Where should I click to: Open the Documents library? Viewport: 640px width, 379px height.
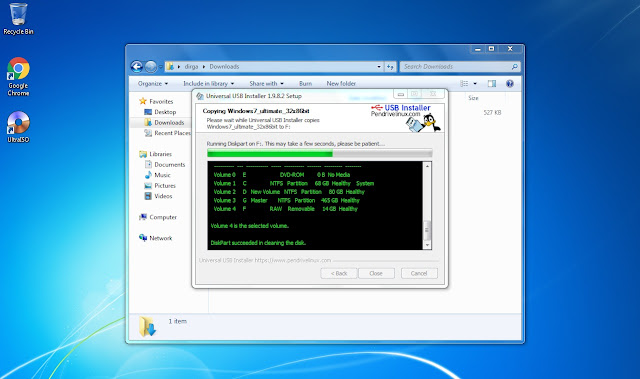(165, 164)
